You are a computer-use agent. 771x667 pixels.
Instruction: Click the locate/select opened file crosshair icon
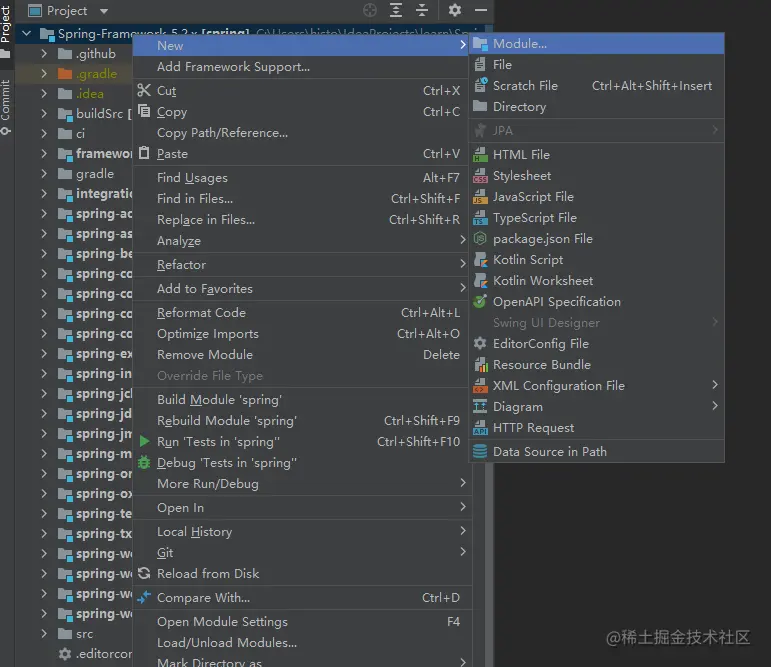point(369,10)
